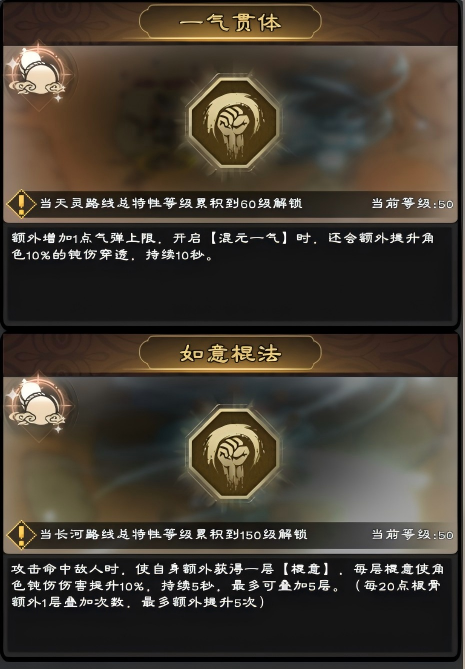Click the 每20点根骨 note in second description
Viewport: 465px width, 669px height.
(402, 586)
